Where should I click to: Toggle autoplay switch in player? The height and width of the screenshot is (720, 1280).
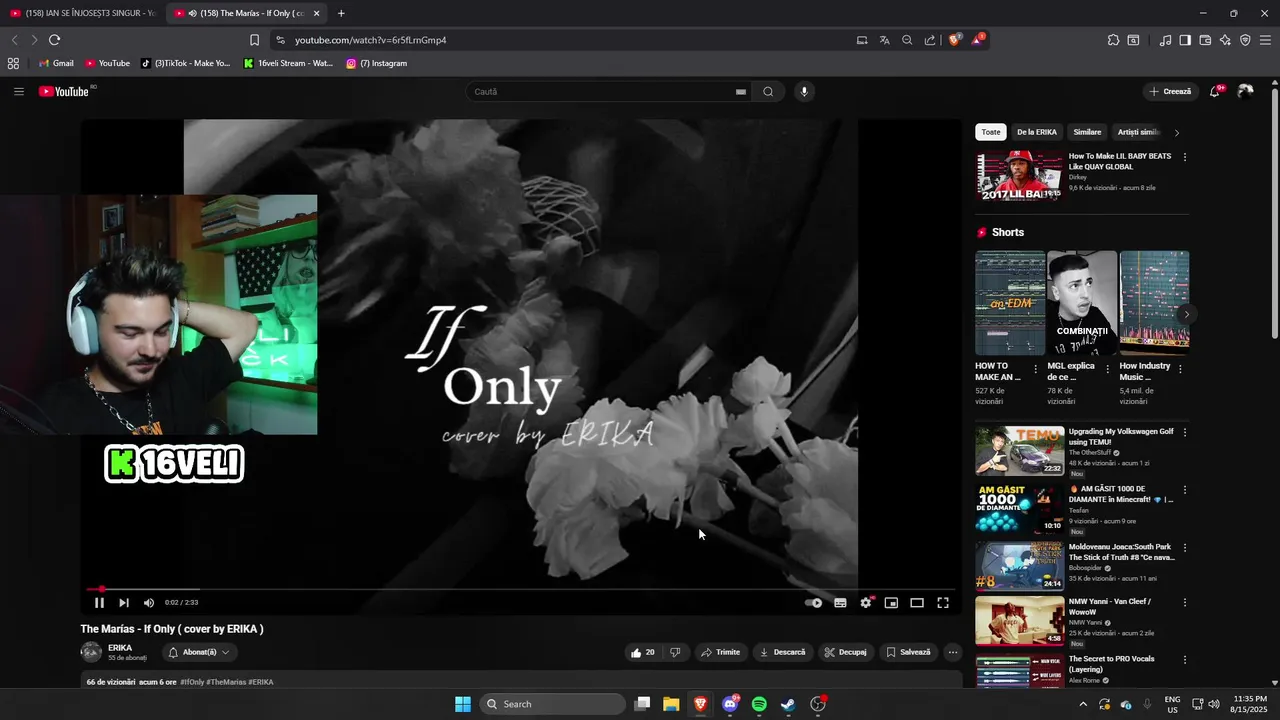(814, 603)
